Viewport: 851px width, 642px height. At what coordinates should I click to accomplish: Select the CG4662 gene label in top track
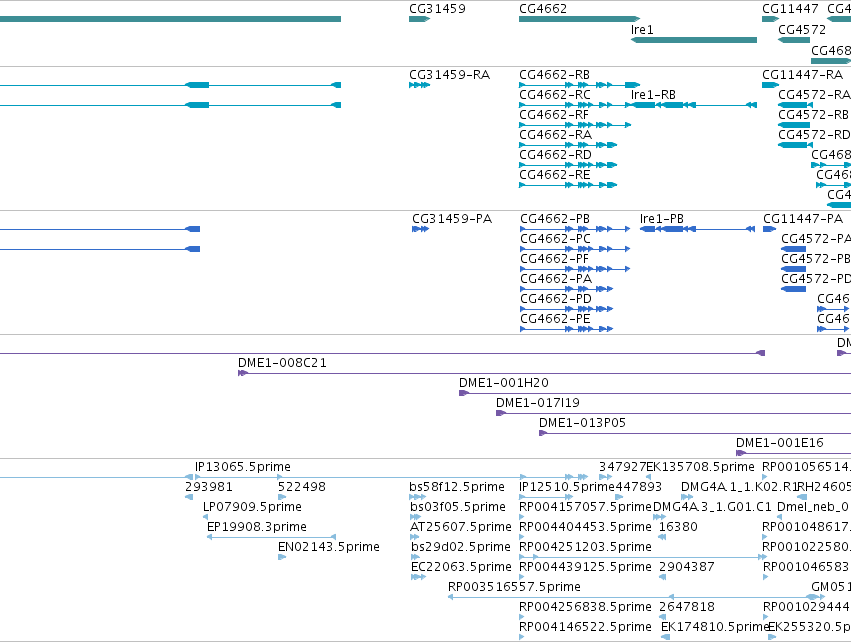(x=543, y=9)
